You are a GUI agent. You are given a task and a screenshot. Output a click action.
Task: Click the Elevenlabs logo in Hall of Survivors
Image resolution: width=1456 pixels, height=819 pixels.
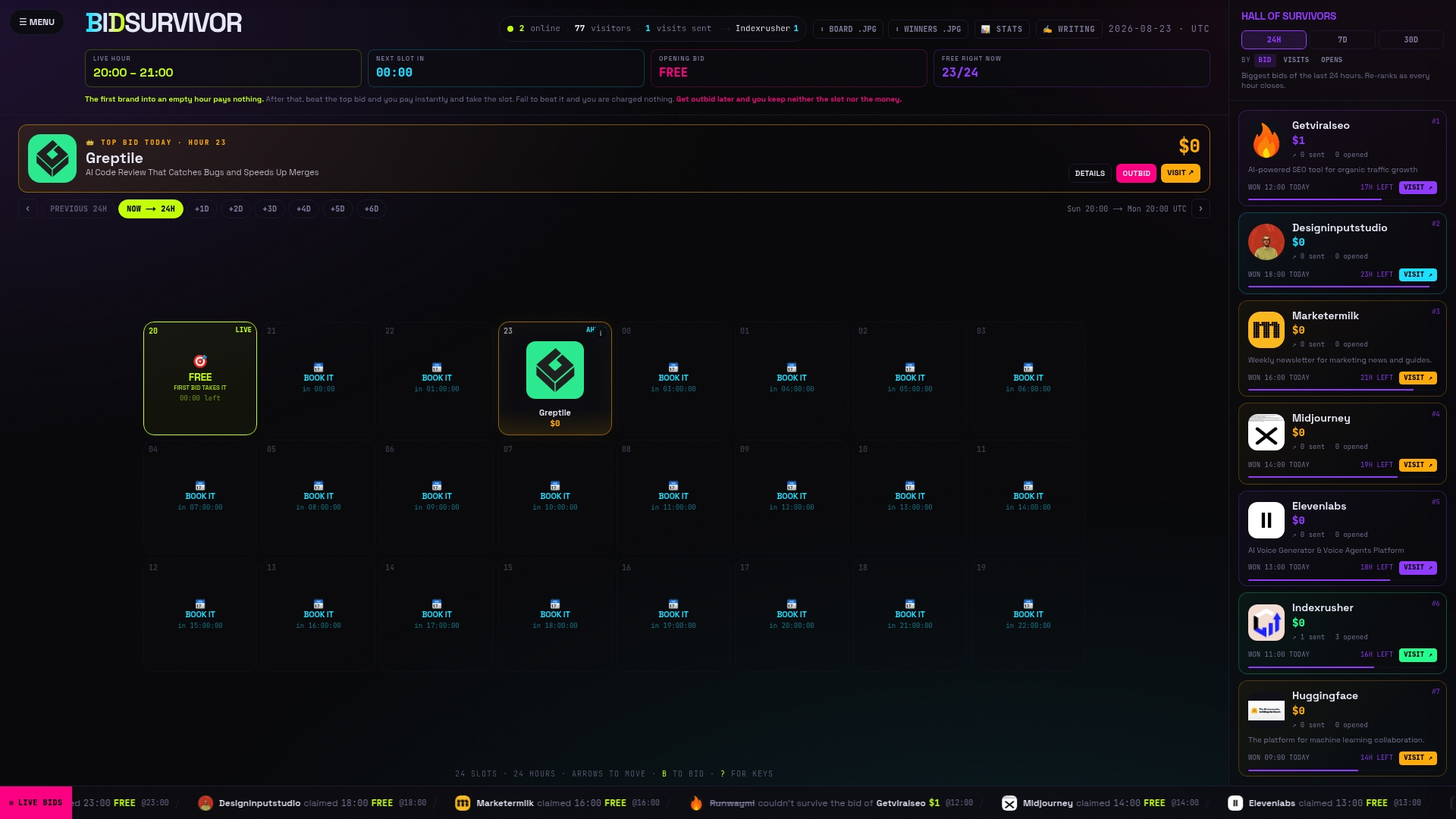(x=1266, y=520)
